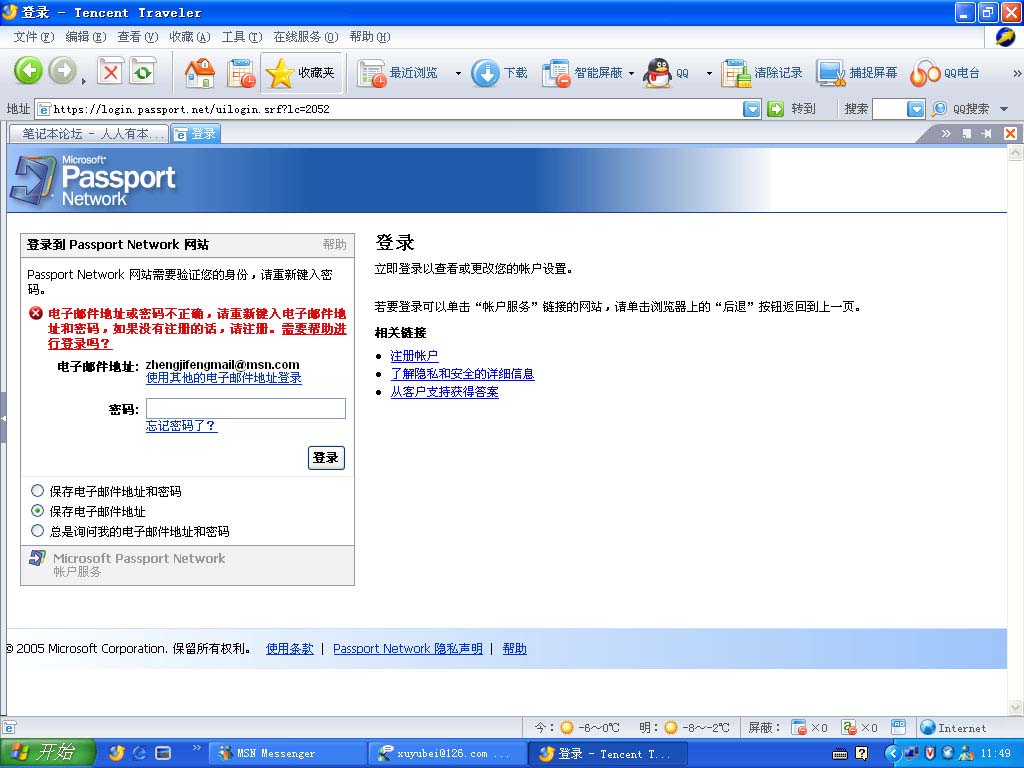Select 总是询问我的电子邮件地址和密码 radio option
1024x768 pixels.
point(38,530)
